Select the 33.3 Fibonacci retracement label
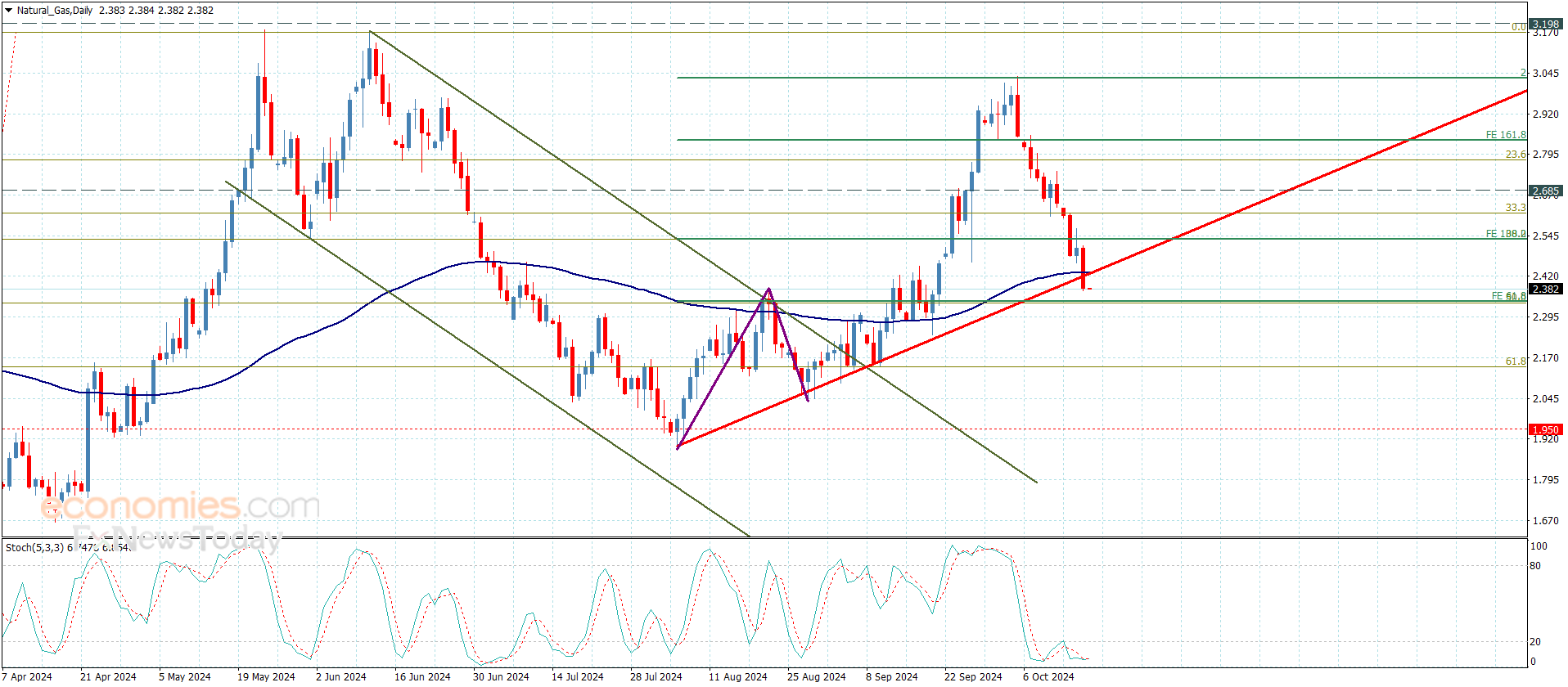The height and width of the screenshot is (687, 1568). pyautogui.click(x=1515, y=208)
